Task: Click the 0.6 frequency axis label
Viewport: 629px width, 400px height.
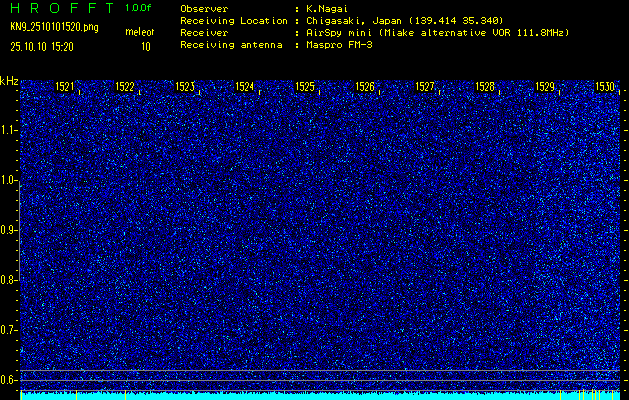Action: tap(9, 379)
